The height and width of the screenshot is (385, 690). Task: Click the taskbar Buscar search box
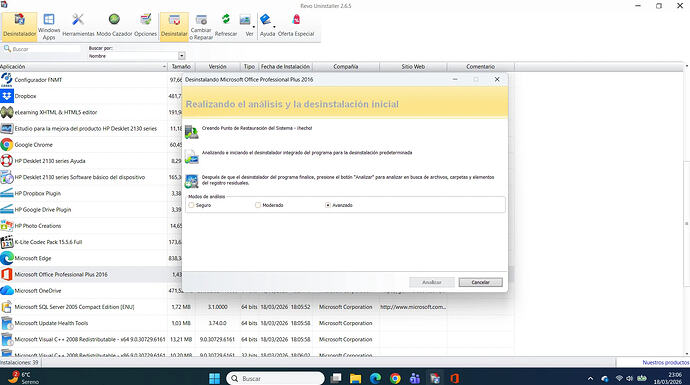(x=275, y=378)
